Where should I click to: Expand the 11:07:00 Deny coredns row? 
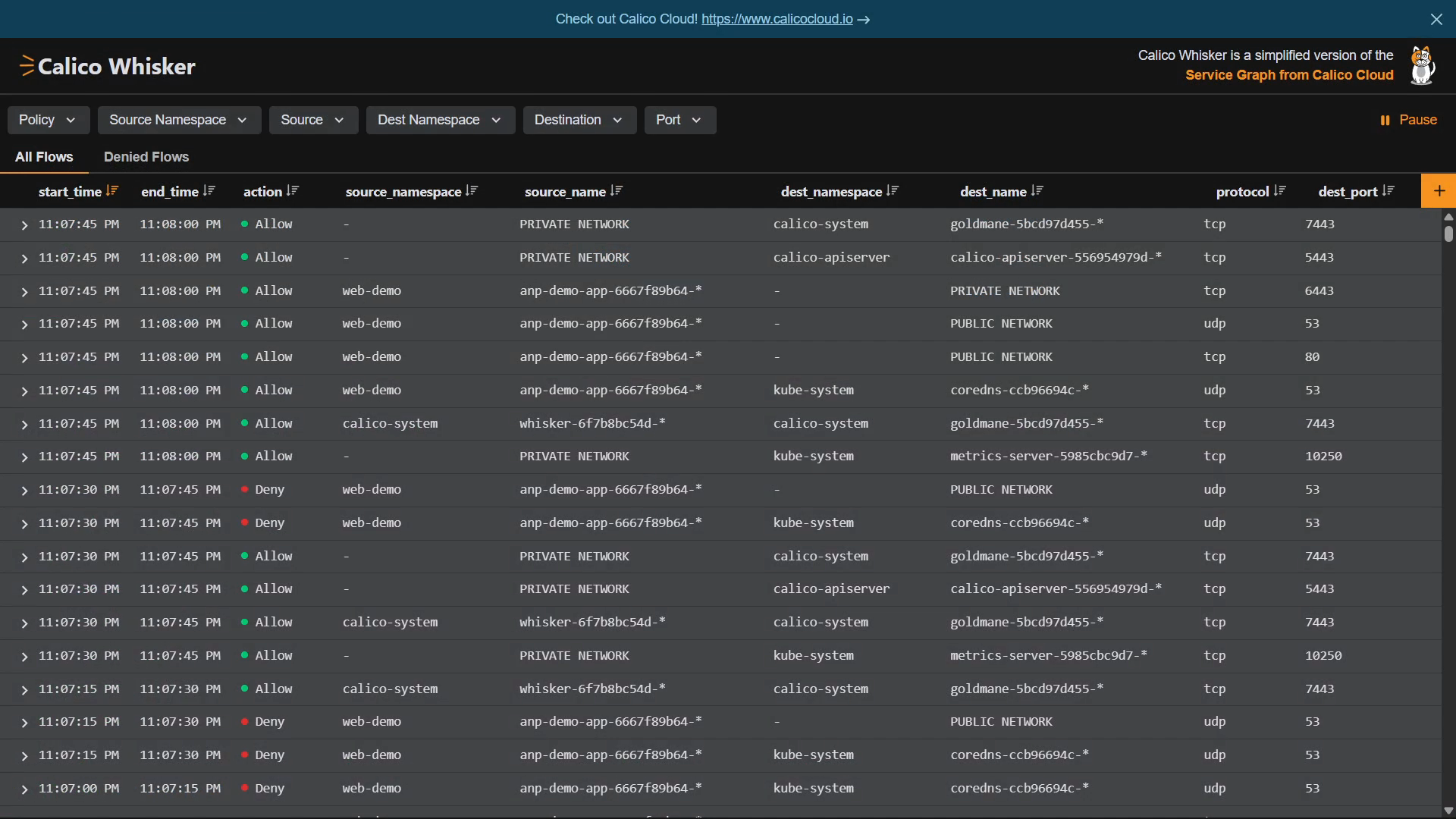tap(24, 789)
